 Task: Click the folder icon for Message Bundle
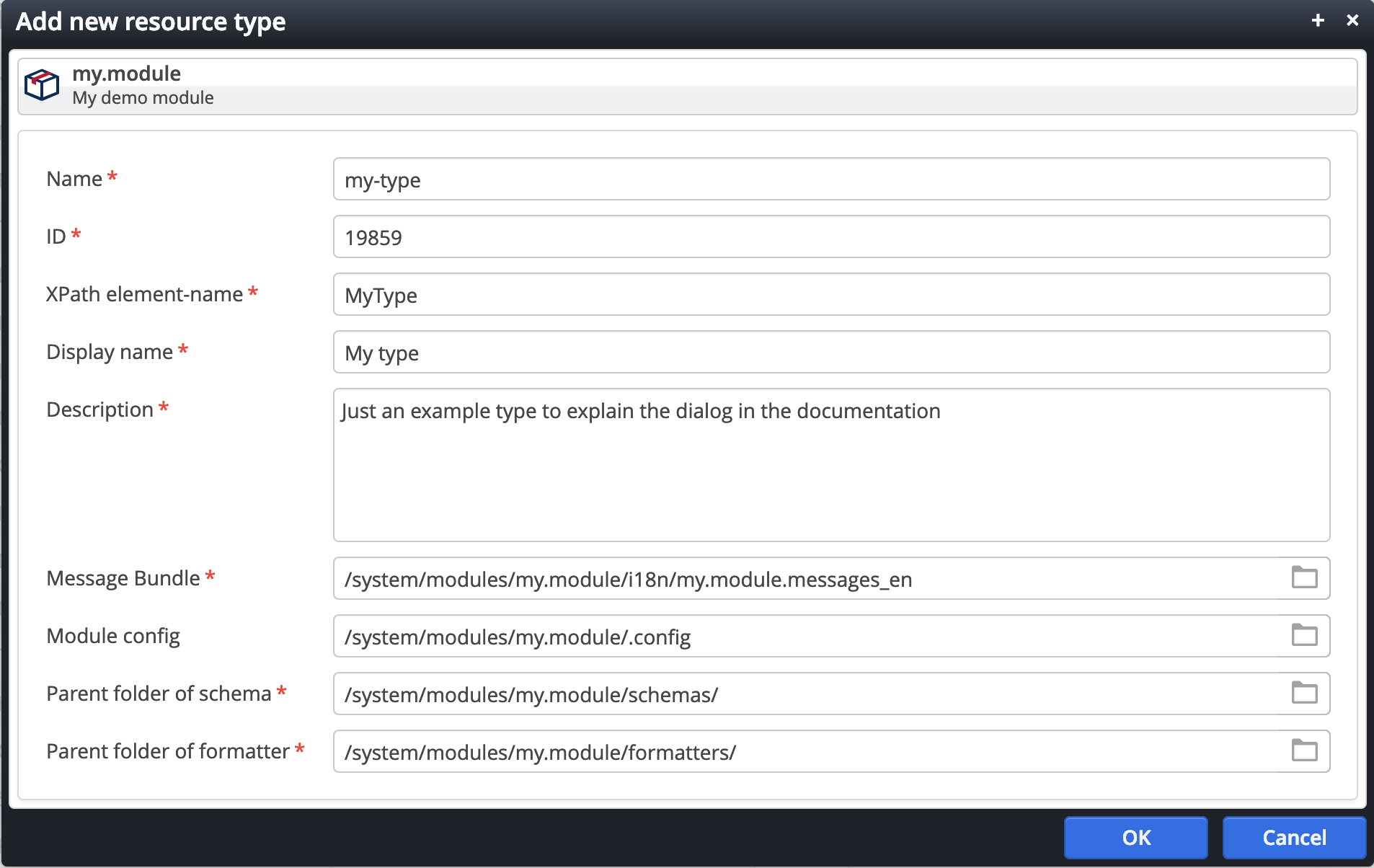click(x=1304, y=577)
